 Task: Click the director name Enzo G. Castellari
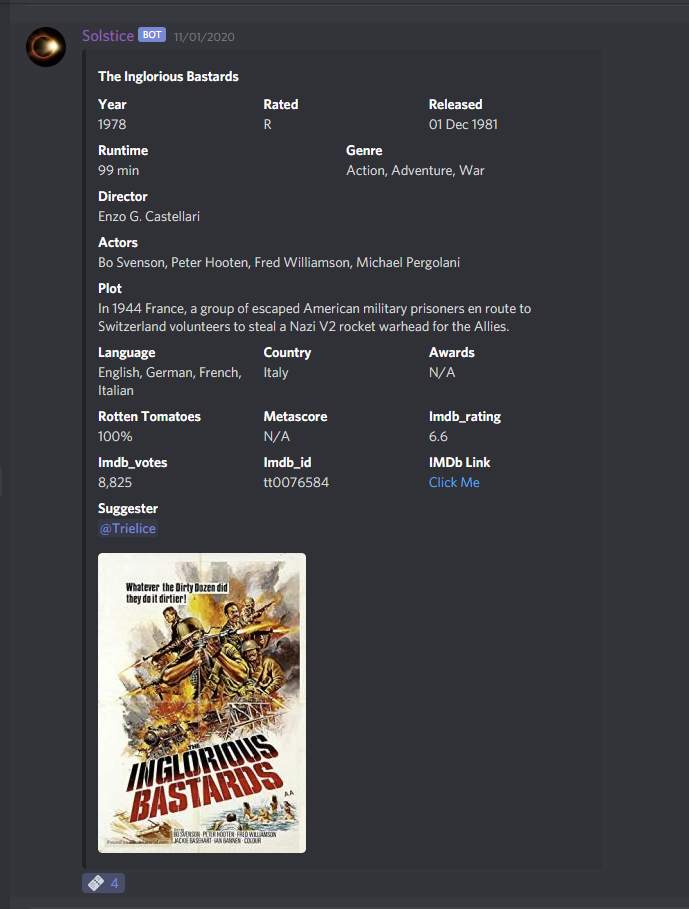(149, 216)
